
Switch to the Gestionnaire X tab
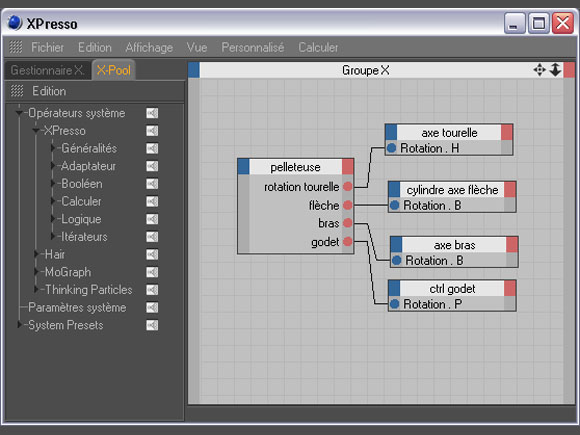[x=47, y=70]
